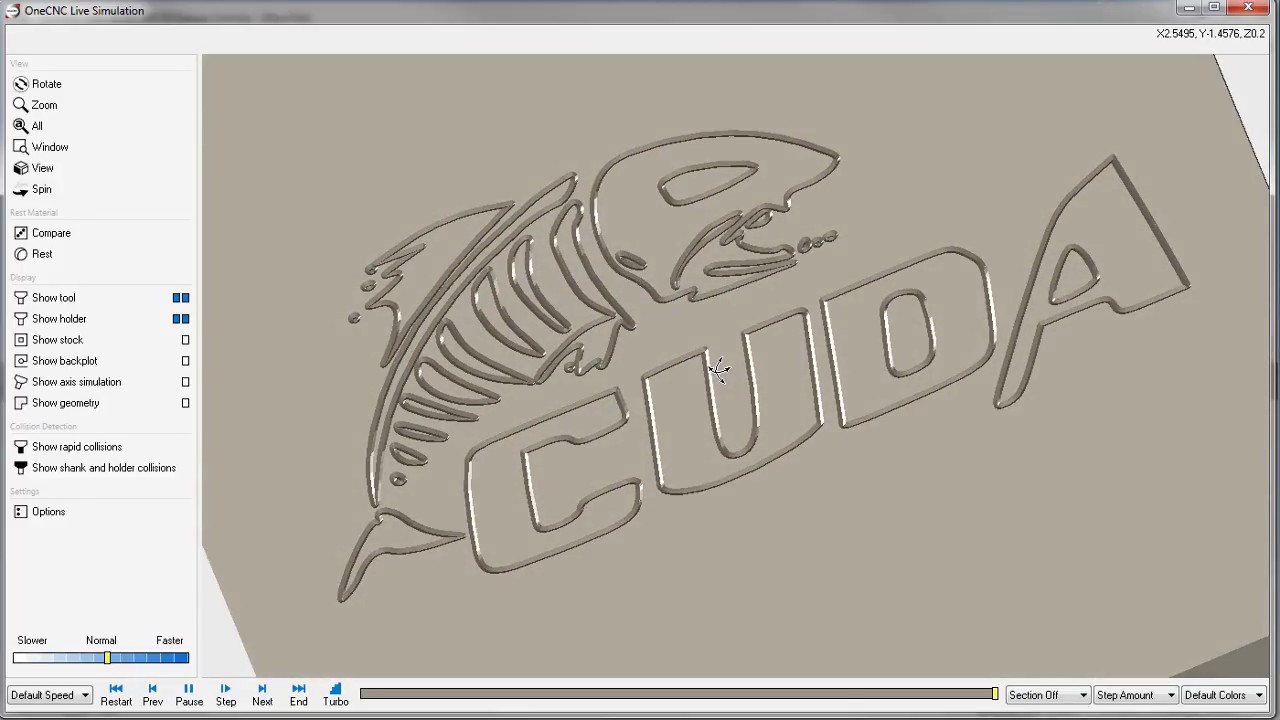Enable the Show axis simulation checkbox

point(185,382)
